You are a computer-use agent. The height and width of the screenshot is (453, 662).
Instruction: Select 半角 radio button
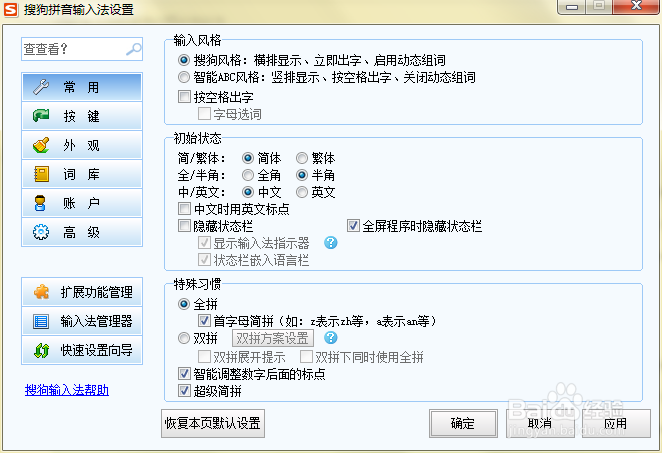[302, 175]
